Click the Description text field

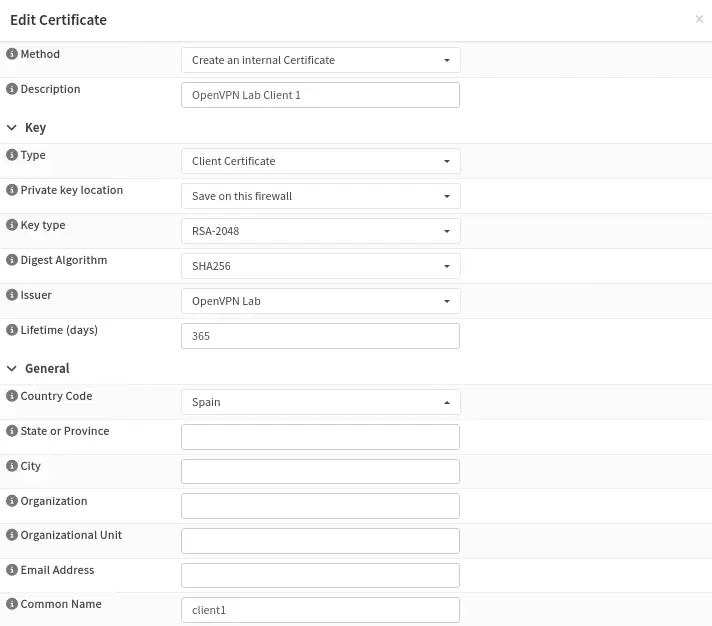pos(320,95)
